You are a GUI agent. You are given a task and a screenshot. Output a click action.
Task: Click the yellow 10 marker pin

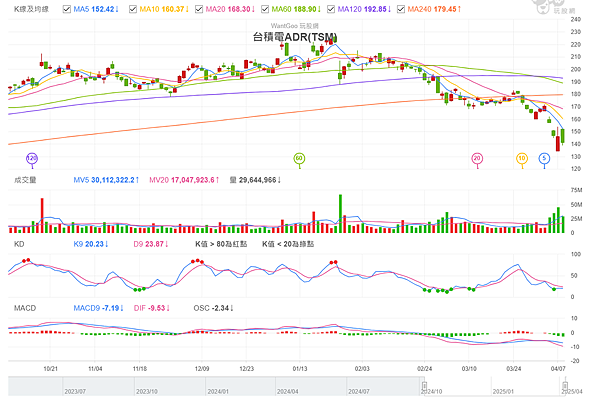522,158
